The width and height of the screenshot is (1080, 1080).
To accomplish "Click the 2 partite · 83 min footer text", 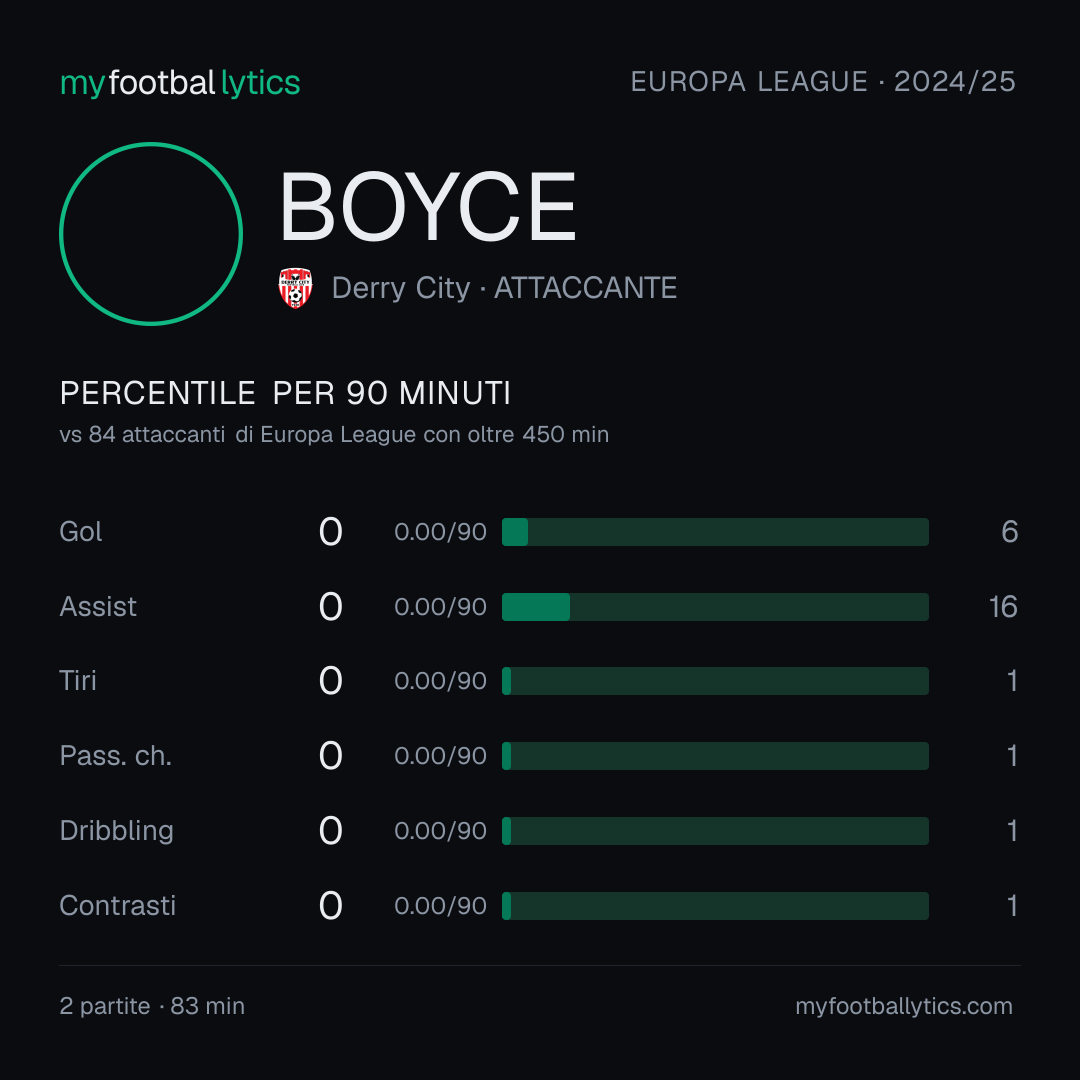I will click(152, 1006).
